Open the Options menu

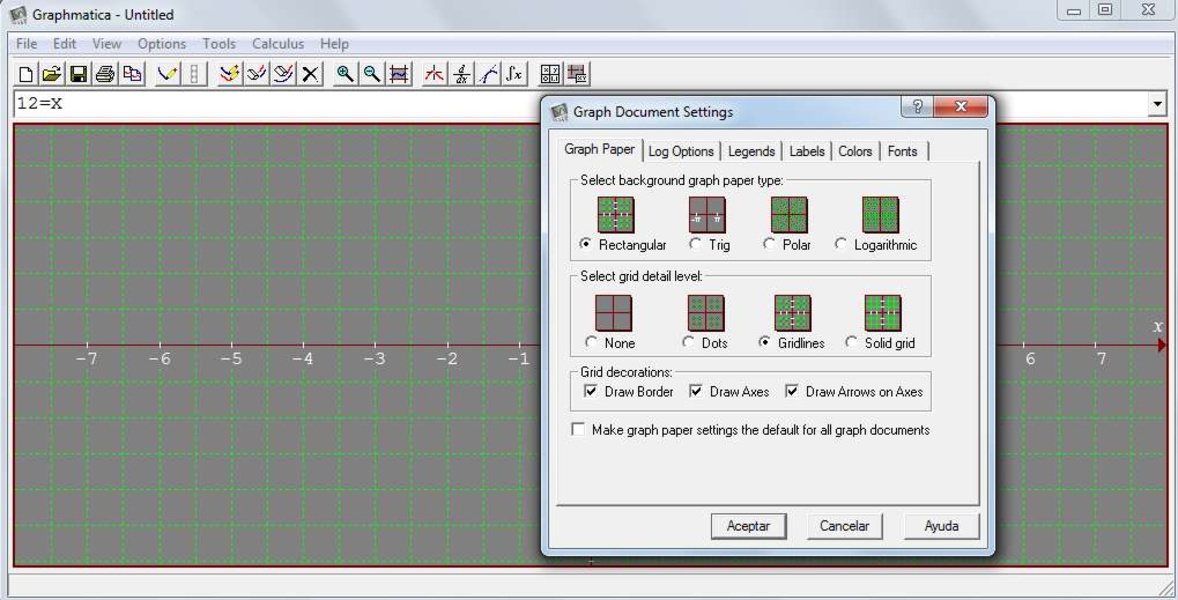[x=162, y=44]
